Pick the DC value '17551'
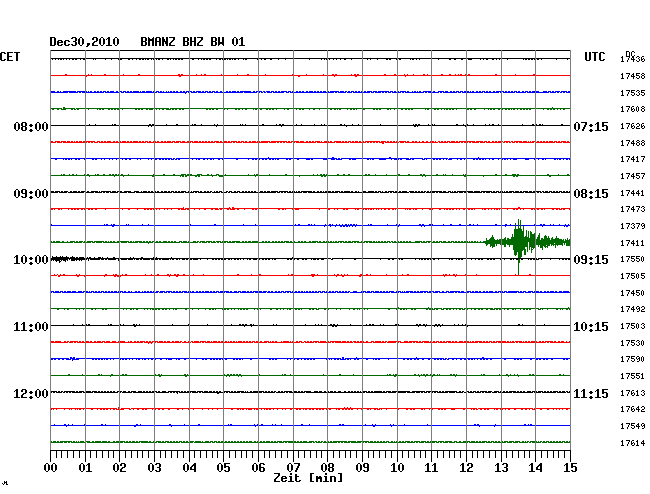 pos(633,376)
